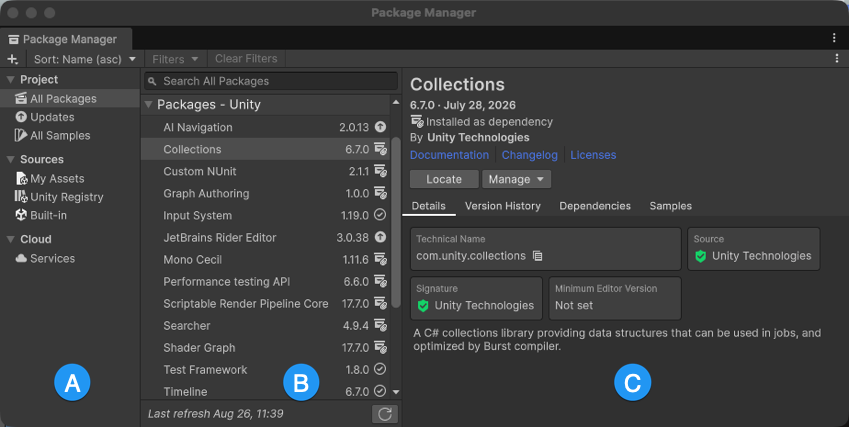The width and height of the screenshot is (849, 427).
Task: Open the Documentation link
Action: [x=449, y=155]
